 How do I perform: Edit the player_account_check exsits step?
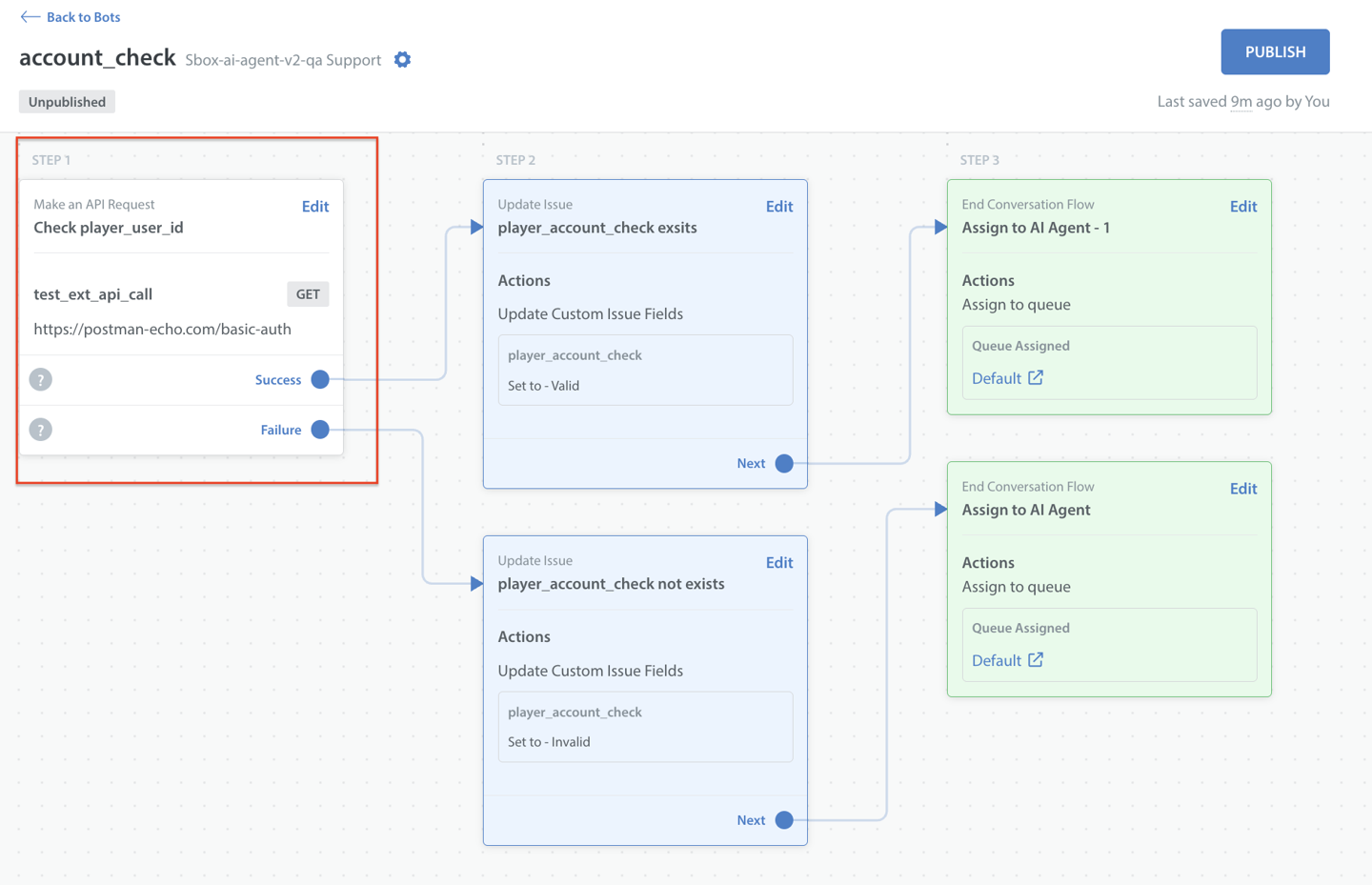click(778, 207)
